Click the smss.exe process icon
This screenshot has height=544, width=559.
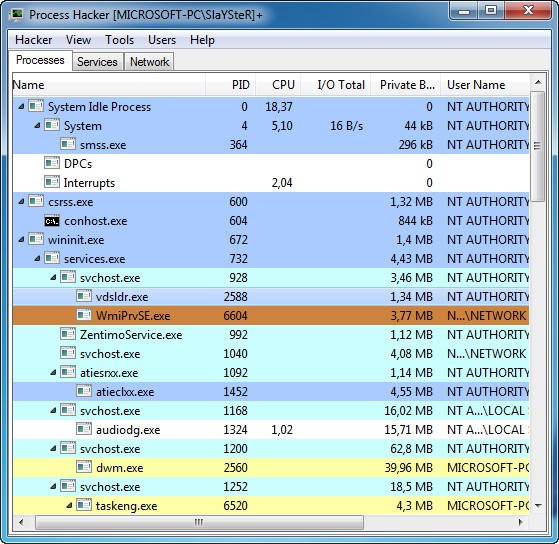(68, 145)
